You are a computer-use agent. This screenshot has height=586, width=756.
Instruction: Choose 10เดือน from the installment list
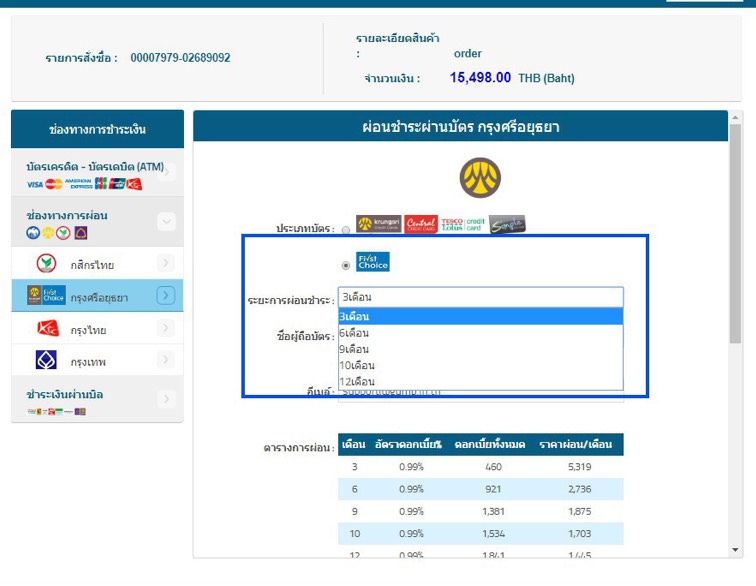tap(481, 365)
